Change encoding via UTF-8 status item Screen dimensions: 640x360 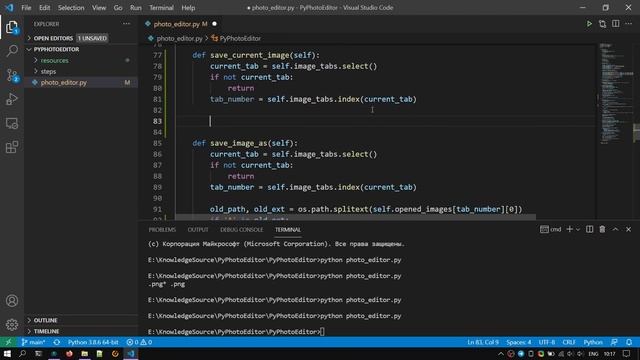click(547, 342)
